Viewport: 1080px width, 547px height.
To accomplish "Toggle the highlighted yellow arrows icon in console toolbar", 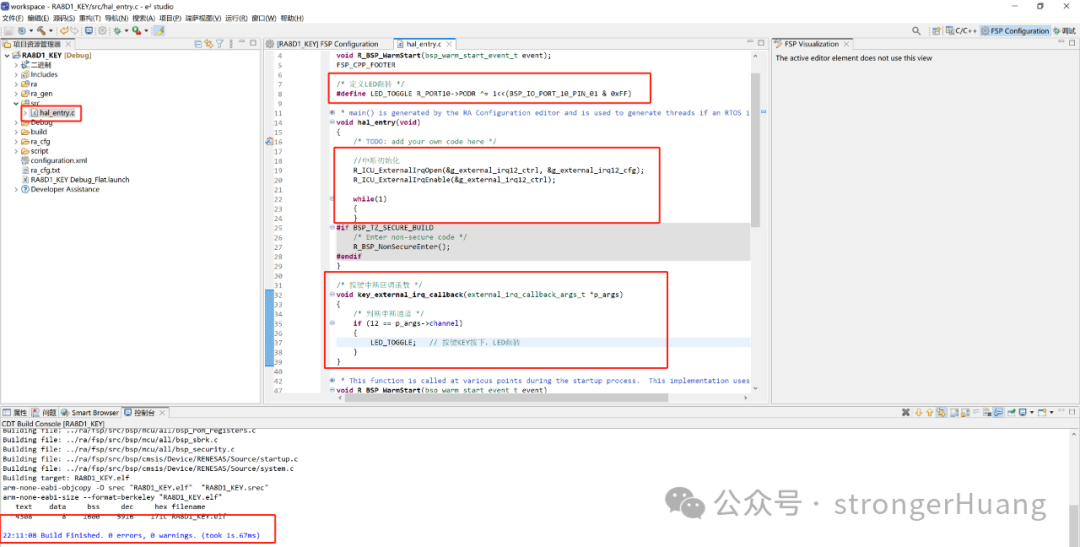I will (x=941, y=413).
